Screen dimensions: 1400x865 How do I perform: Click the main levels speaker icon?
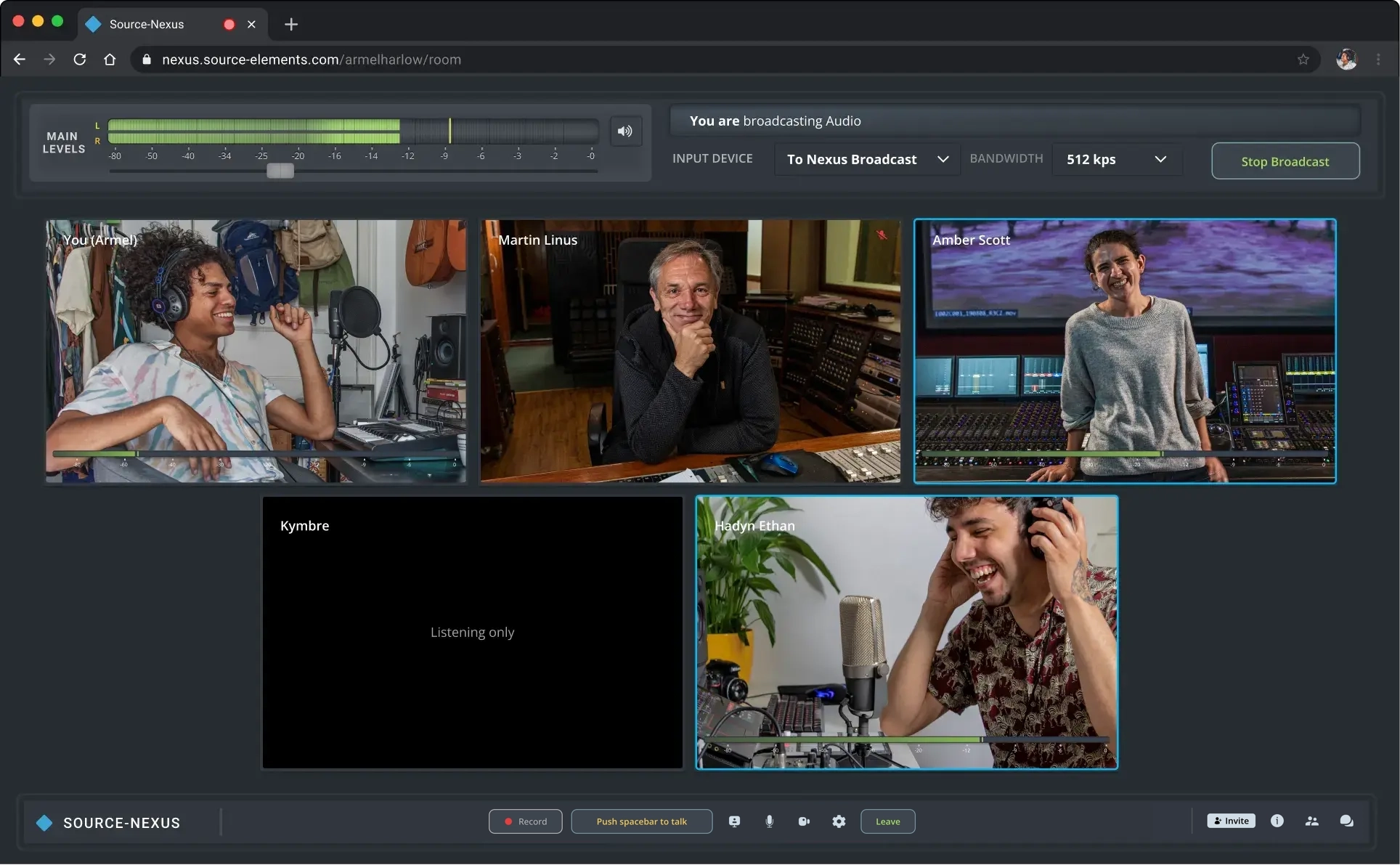coord(625,131)
